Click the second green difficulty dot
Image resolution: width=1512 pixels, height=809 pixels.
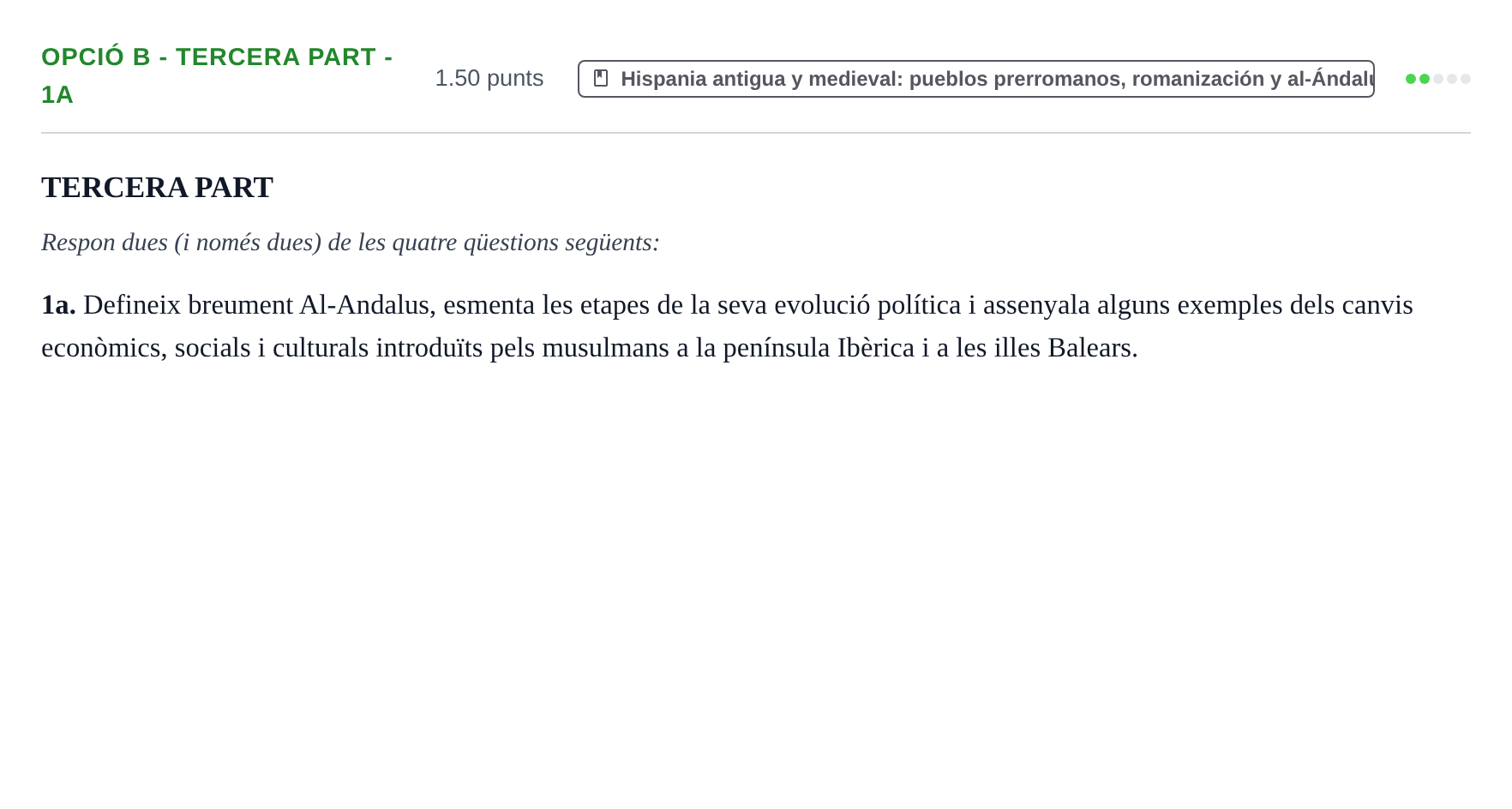click(1425, 79)
